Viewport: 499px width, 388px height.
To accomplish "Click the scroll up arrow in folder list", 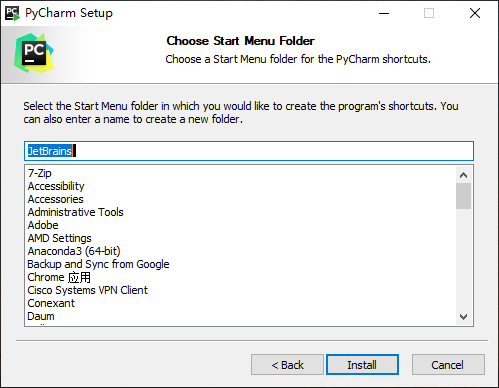I will point(463,175).
